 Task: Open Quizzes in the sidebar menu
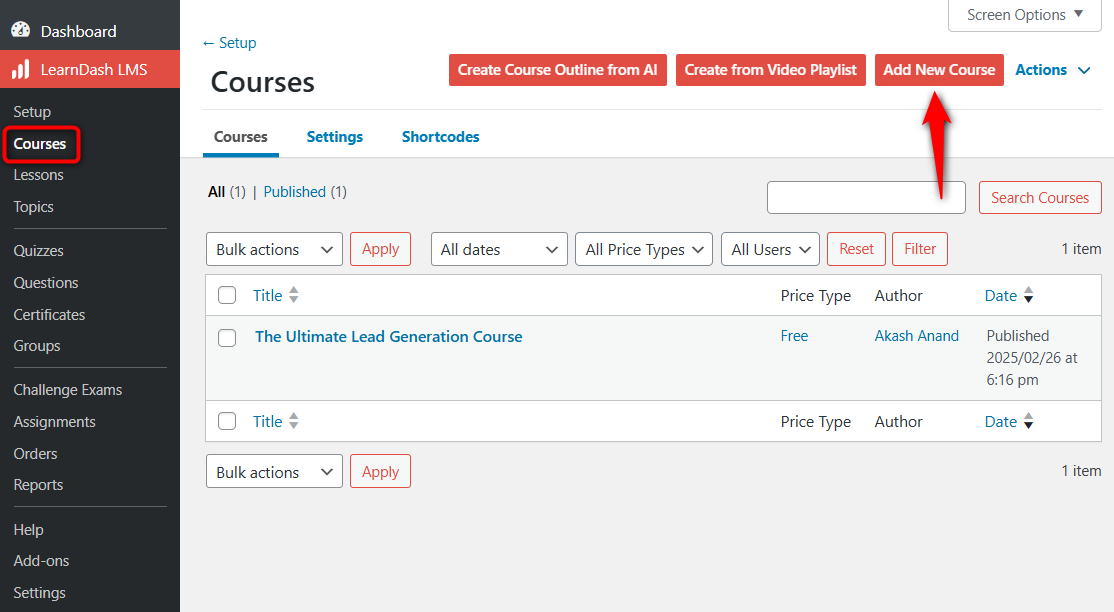(39, 251)
